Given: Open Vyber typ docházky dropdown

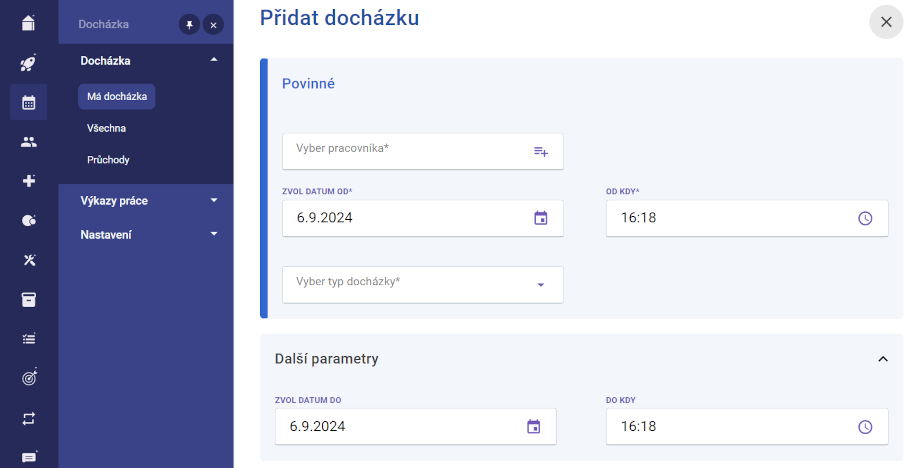Looking at the screenshot, I should [x=422, y=285].
